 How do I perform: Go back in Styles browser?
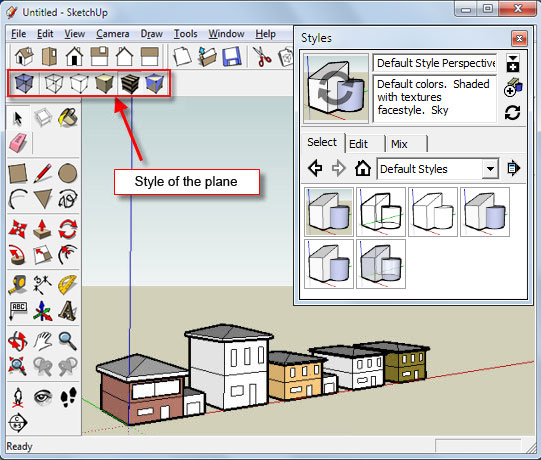pos(315,168)
